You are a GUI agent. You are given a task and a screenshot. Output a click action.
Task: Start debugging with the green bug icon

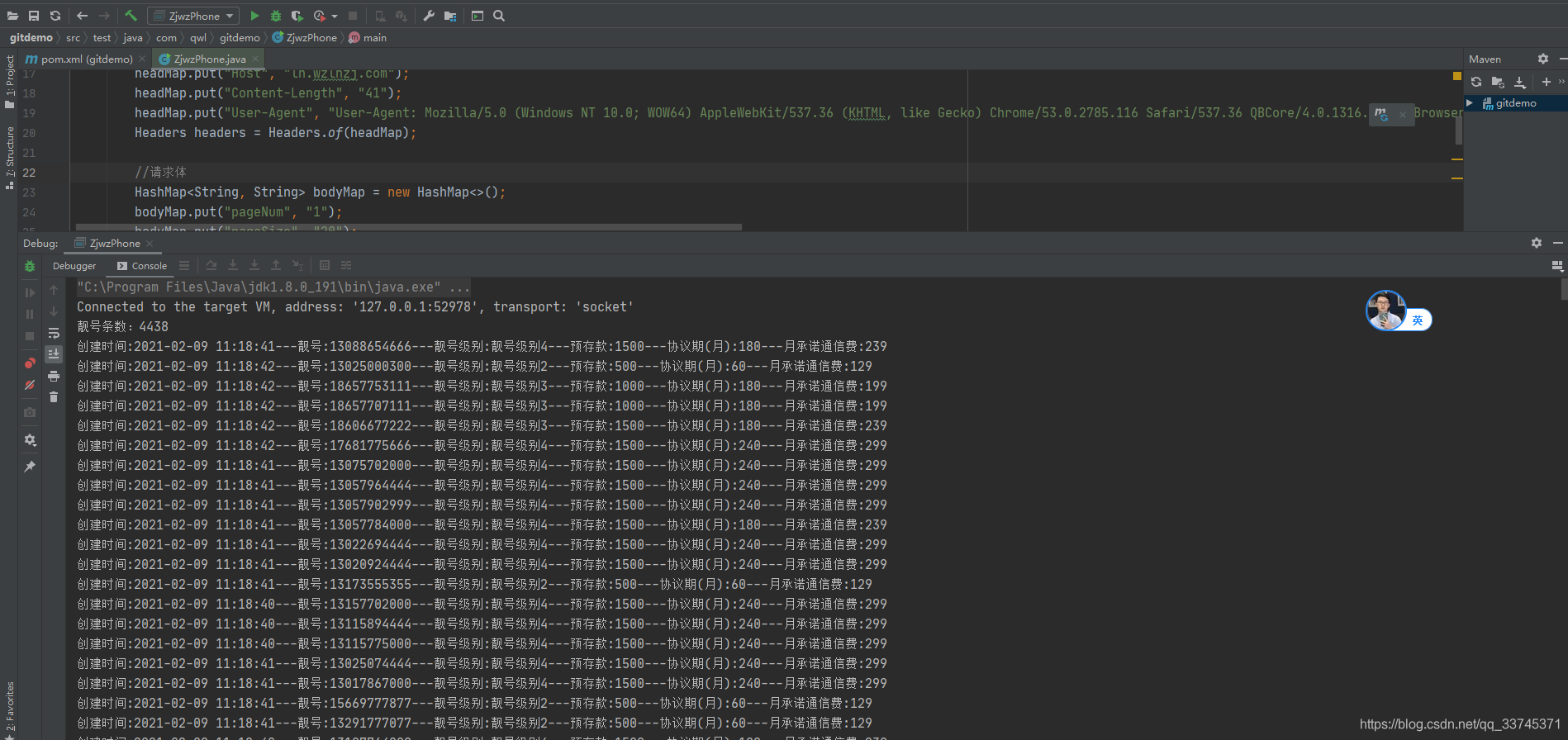[276, 16]
